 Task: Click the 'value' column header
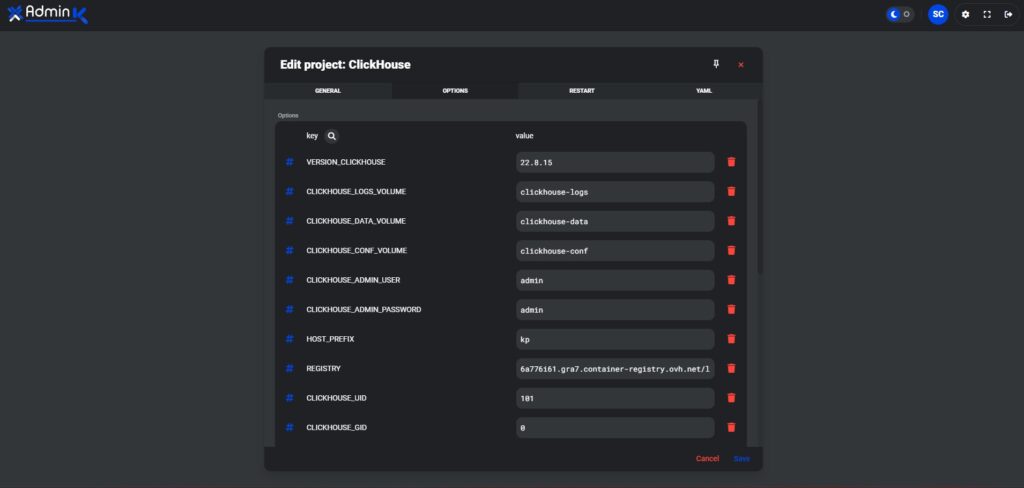point(524,136)
